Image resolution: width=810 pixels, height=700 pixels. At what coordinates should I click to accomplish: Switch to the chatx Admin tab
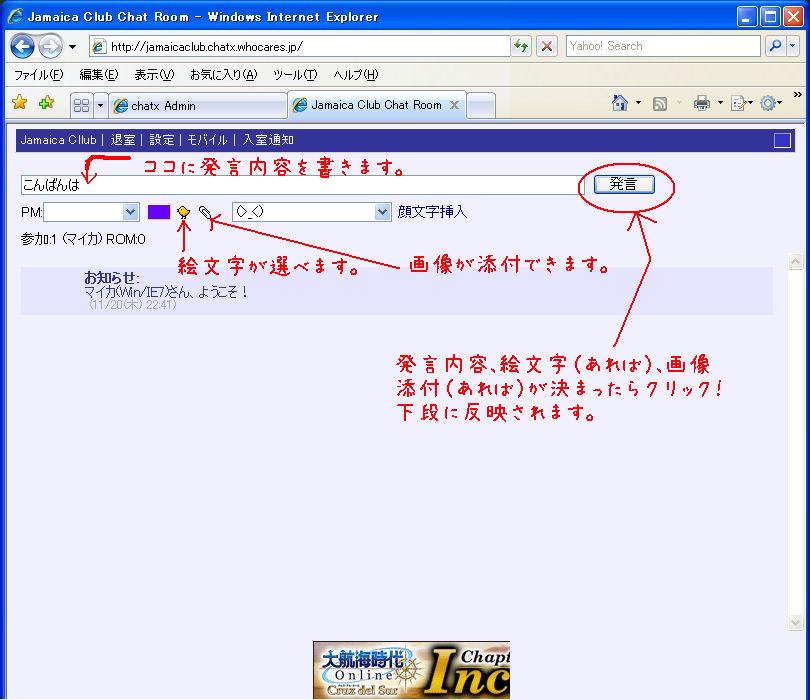(x=198, y=106)
